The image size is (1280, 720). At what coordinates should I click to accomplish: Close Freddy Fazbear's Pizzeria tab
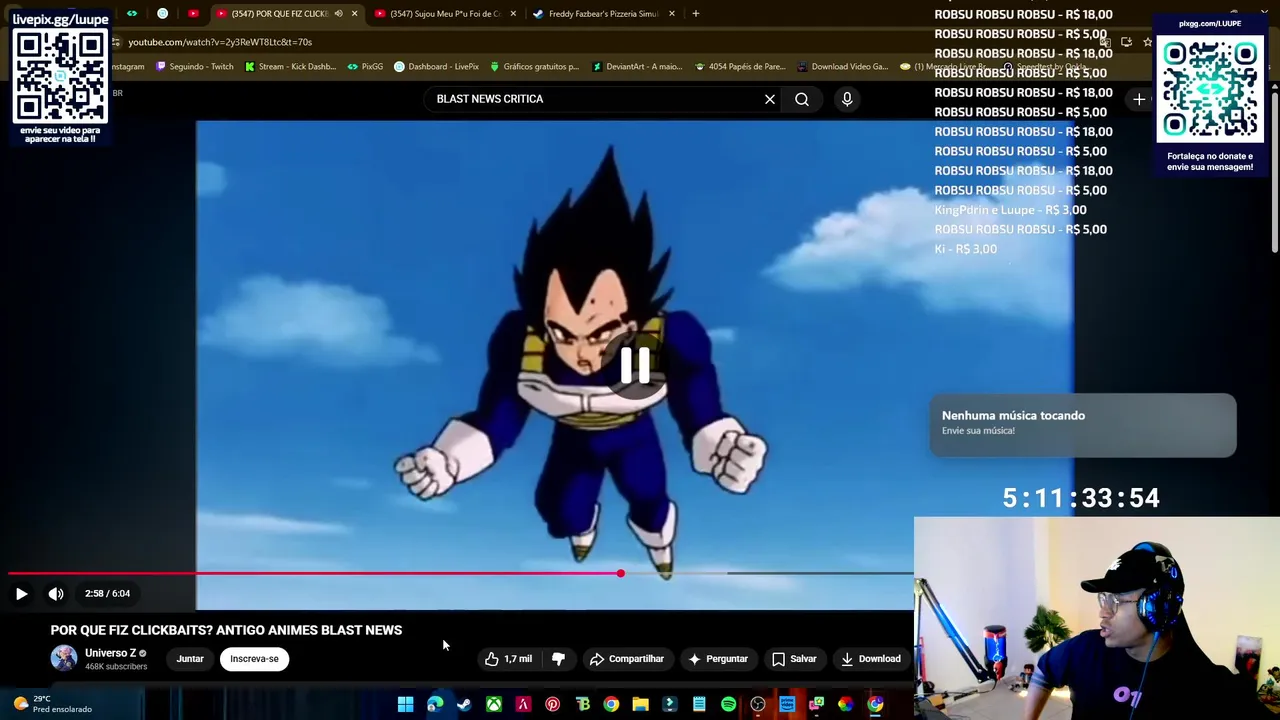672,14
